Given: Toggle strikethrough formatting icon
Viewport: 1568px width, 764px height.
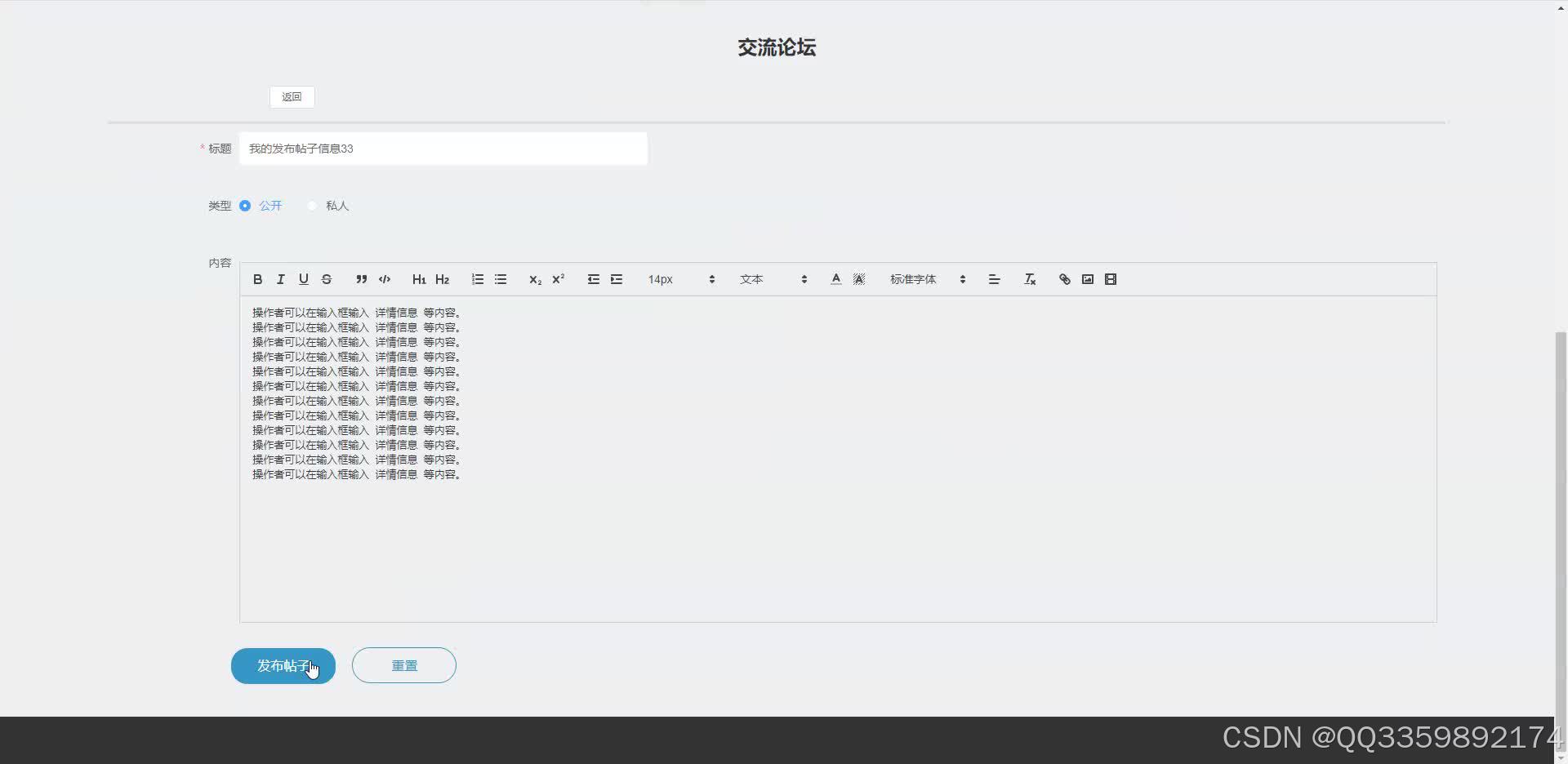Looking at the screenshot, I should tap(326, 279).
